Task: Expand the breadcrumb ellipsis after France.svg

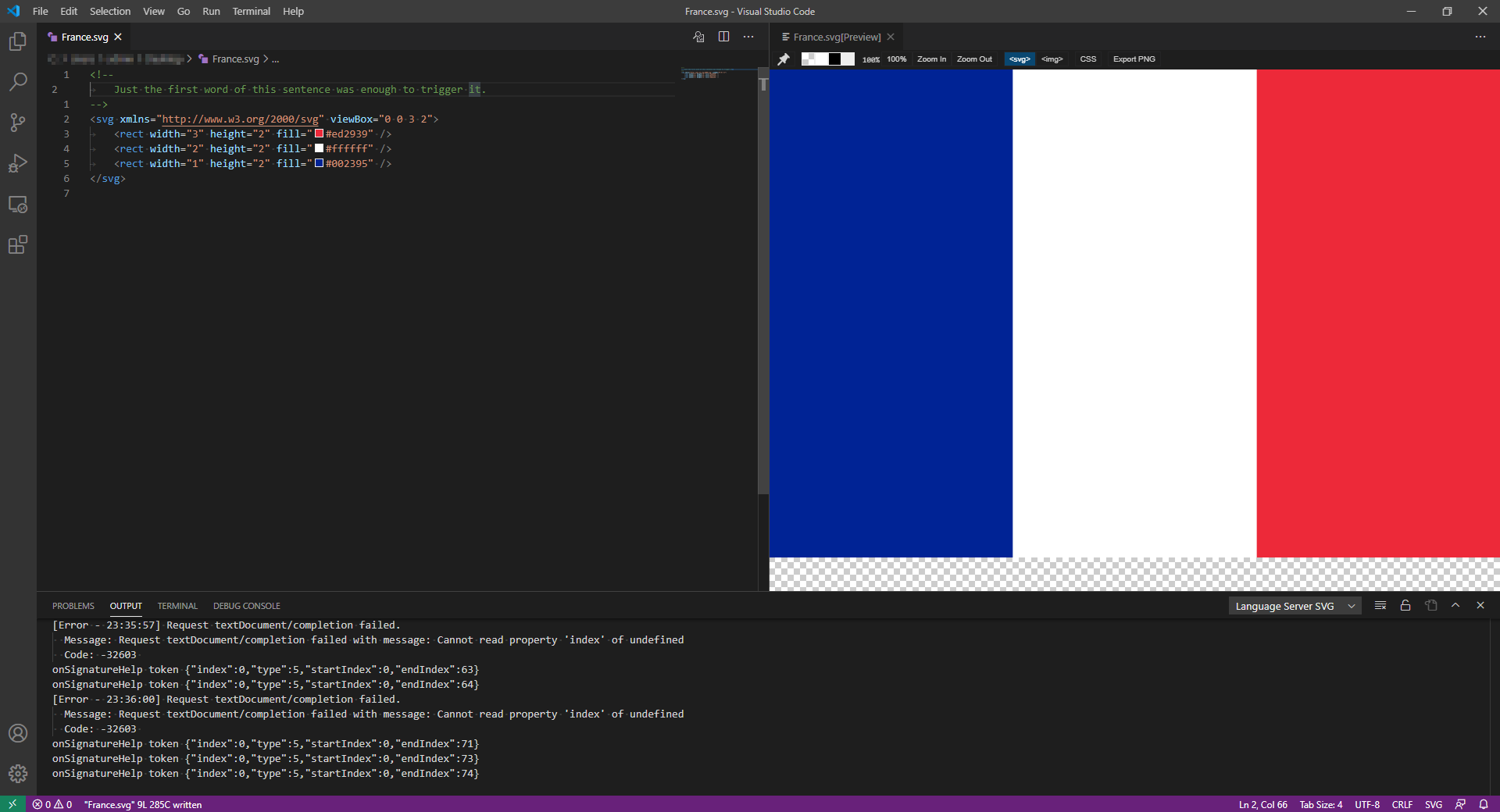Action: click(x=275, y=59)
